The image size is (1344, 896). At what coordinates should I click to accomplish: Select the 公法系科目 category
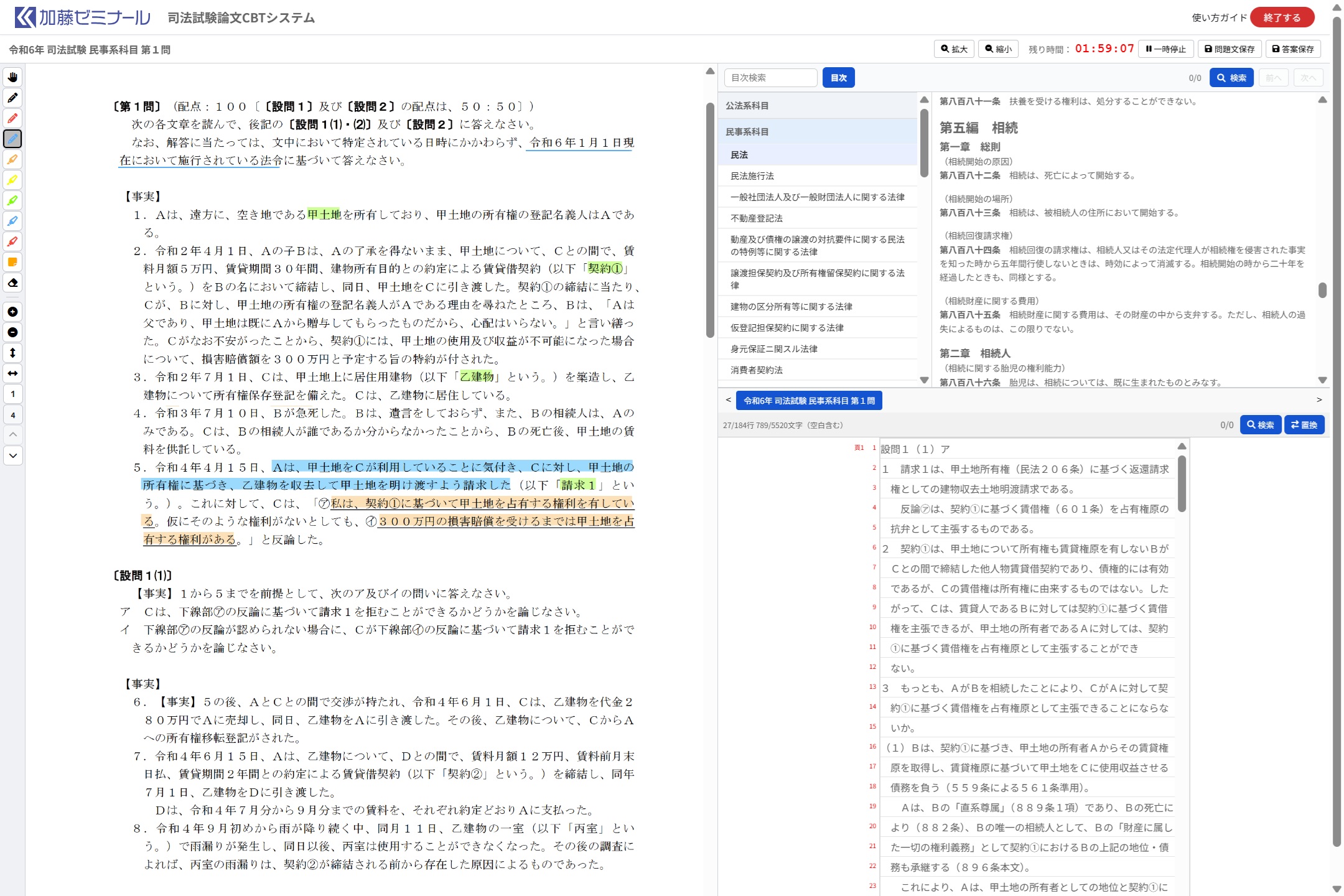click(x=747, y=106)
